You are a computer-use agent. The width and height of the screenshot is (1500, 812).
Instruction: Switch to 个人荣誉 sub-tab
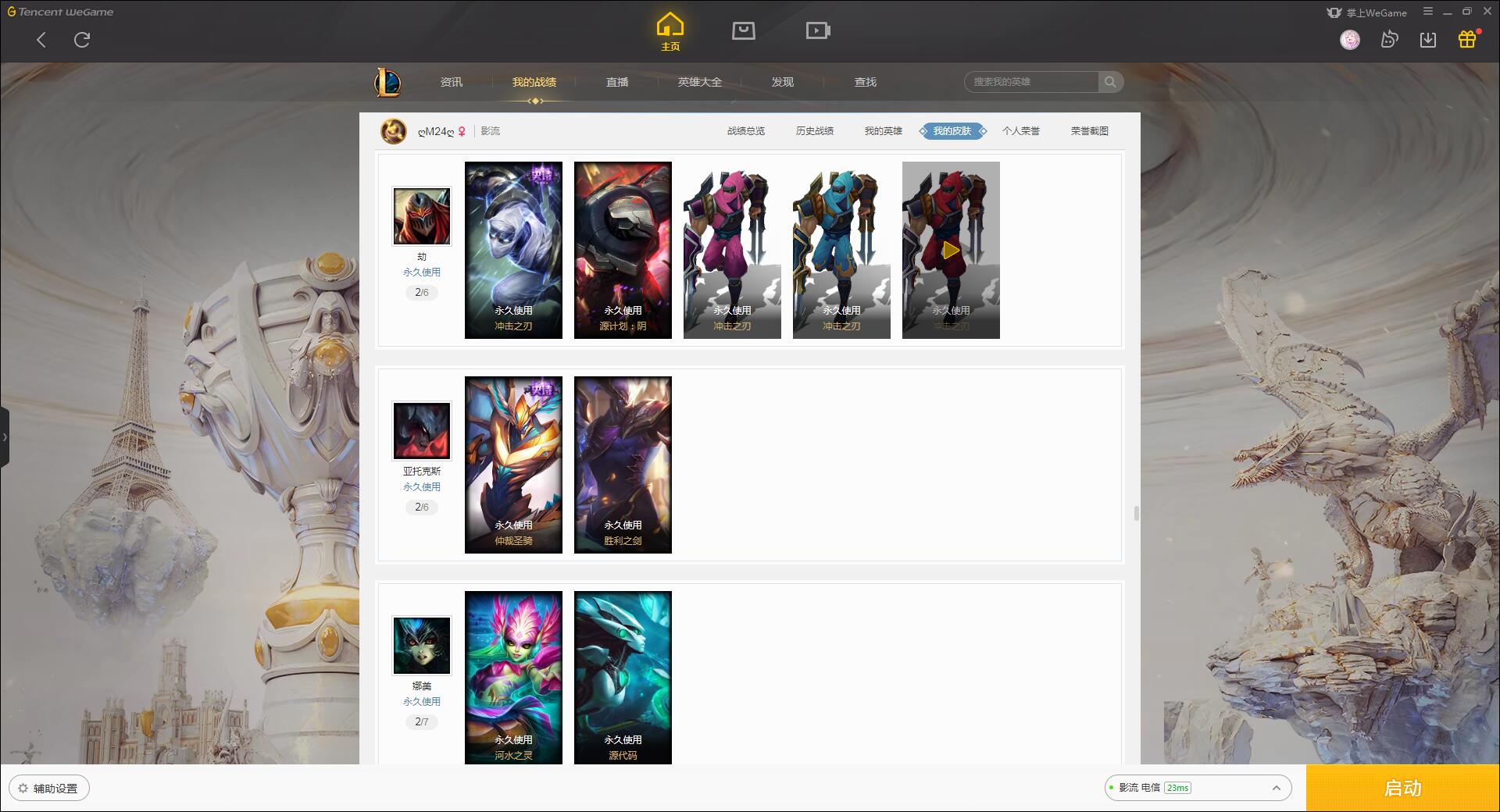tap(1021, 131)
